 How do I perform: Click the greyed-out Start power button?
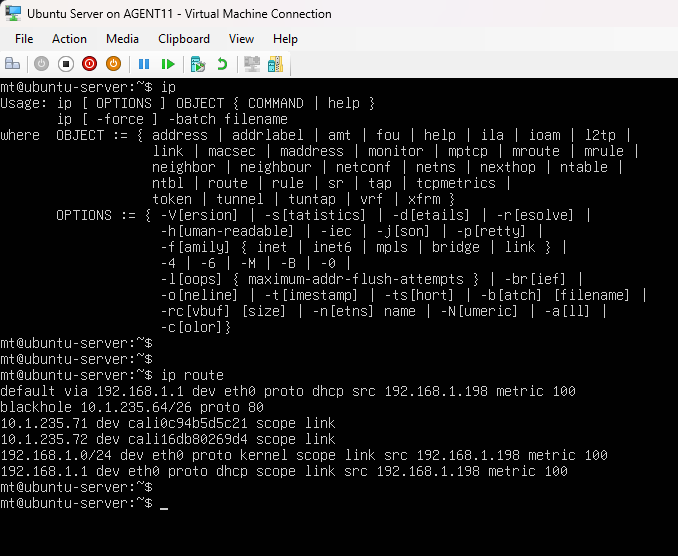coord(42,64)
